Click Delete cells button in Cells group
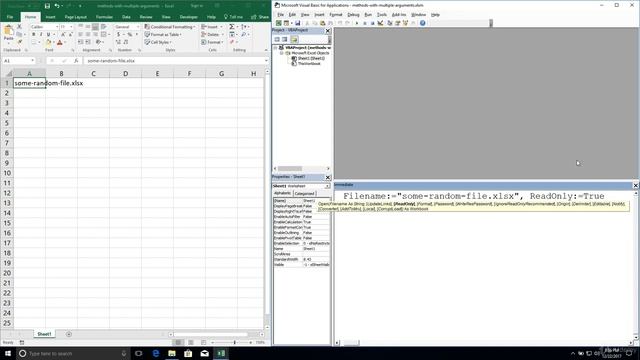This screenshot has height=360, width=640. point(212,35)
